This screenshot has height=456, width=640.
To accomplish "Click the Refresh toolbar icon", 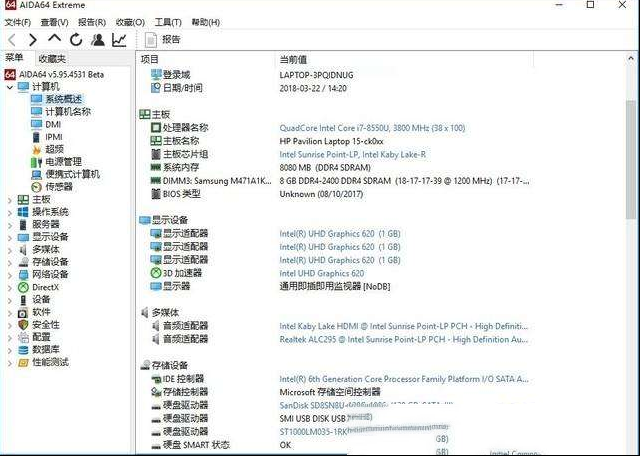I will tap(76, 40).
